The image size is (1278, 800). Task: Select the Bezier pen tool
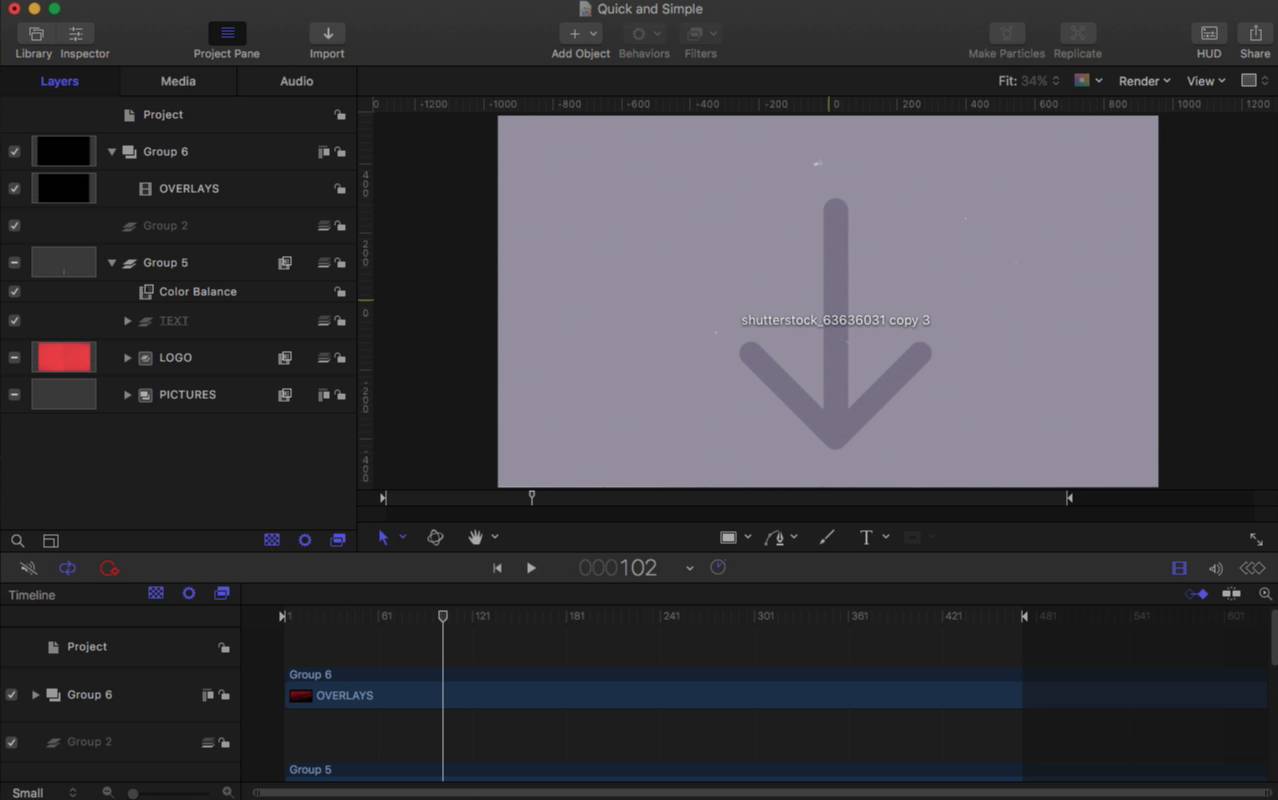[x=775, y=537]
